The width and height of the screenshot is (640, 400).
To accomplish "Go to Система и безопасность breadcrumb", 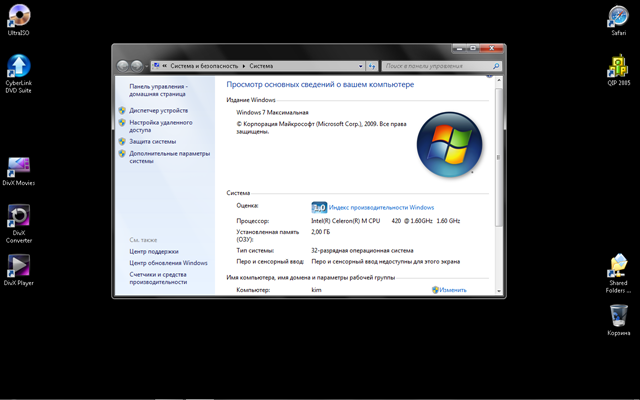I will tap(204, 66).
